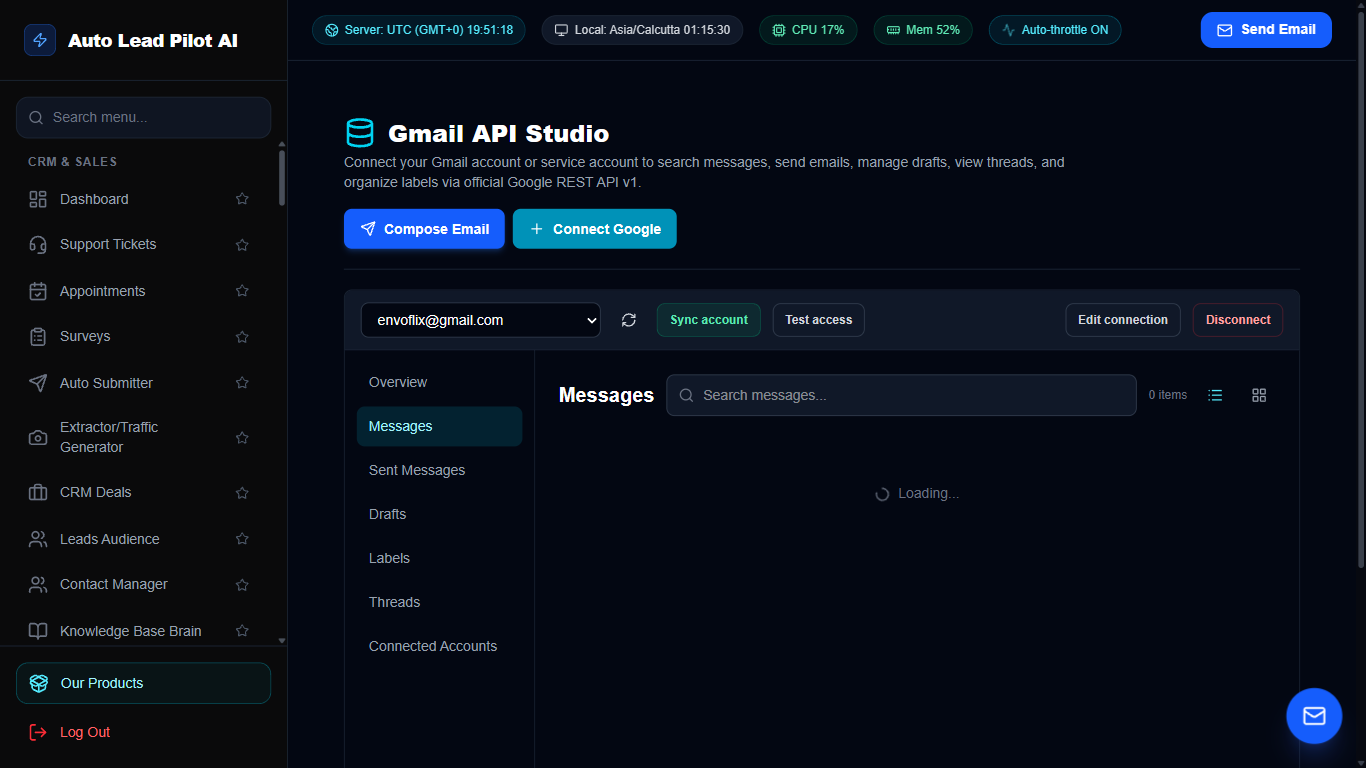Click the monitor icon in Local time badge
This screenshot has height=768, width=1366.
[562, 30]
